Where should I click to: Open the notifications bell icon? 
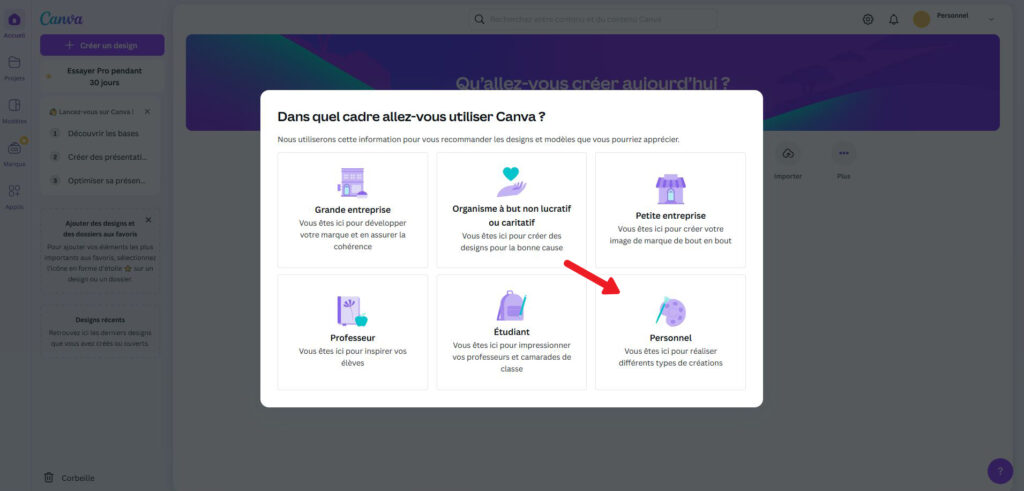click(x=893, y=19)
